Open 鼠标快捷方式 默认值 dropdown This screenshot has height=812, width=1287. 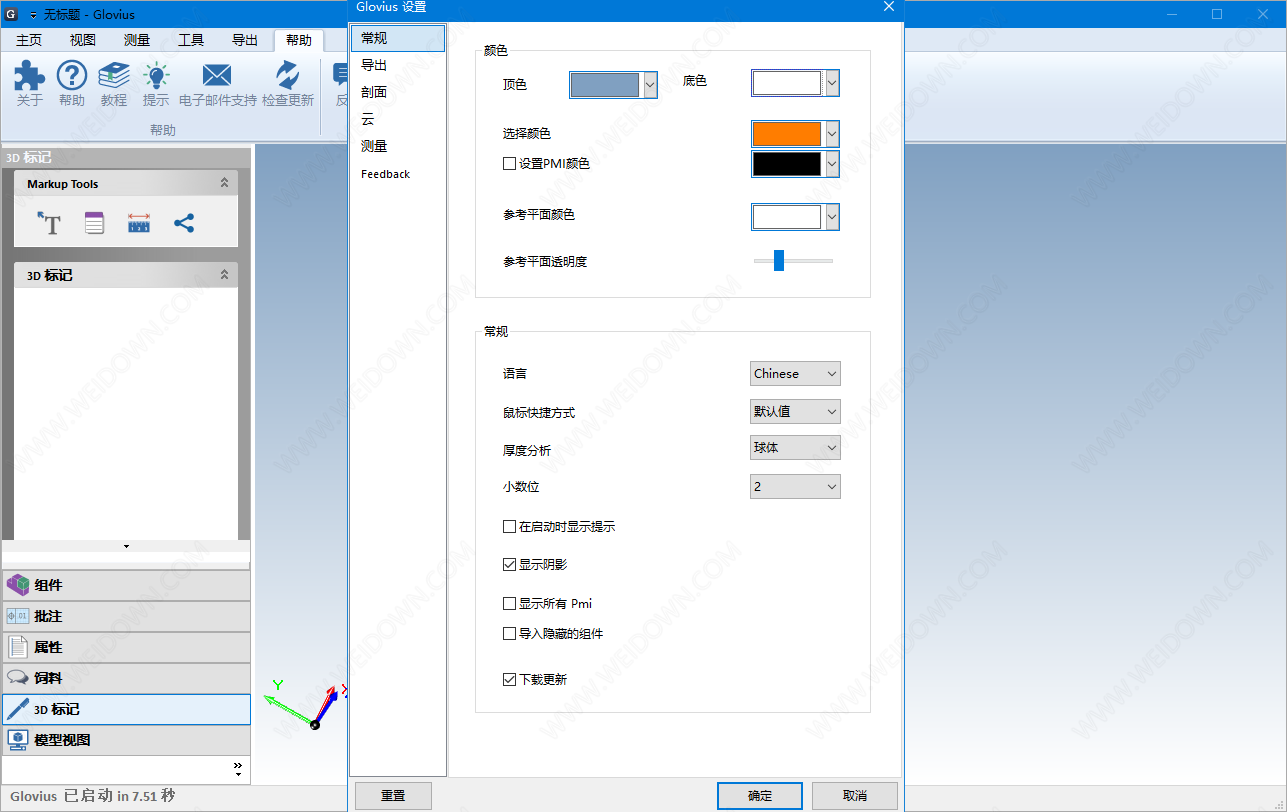[795, 411]
